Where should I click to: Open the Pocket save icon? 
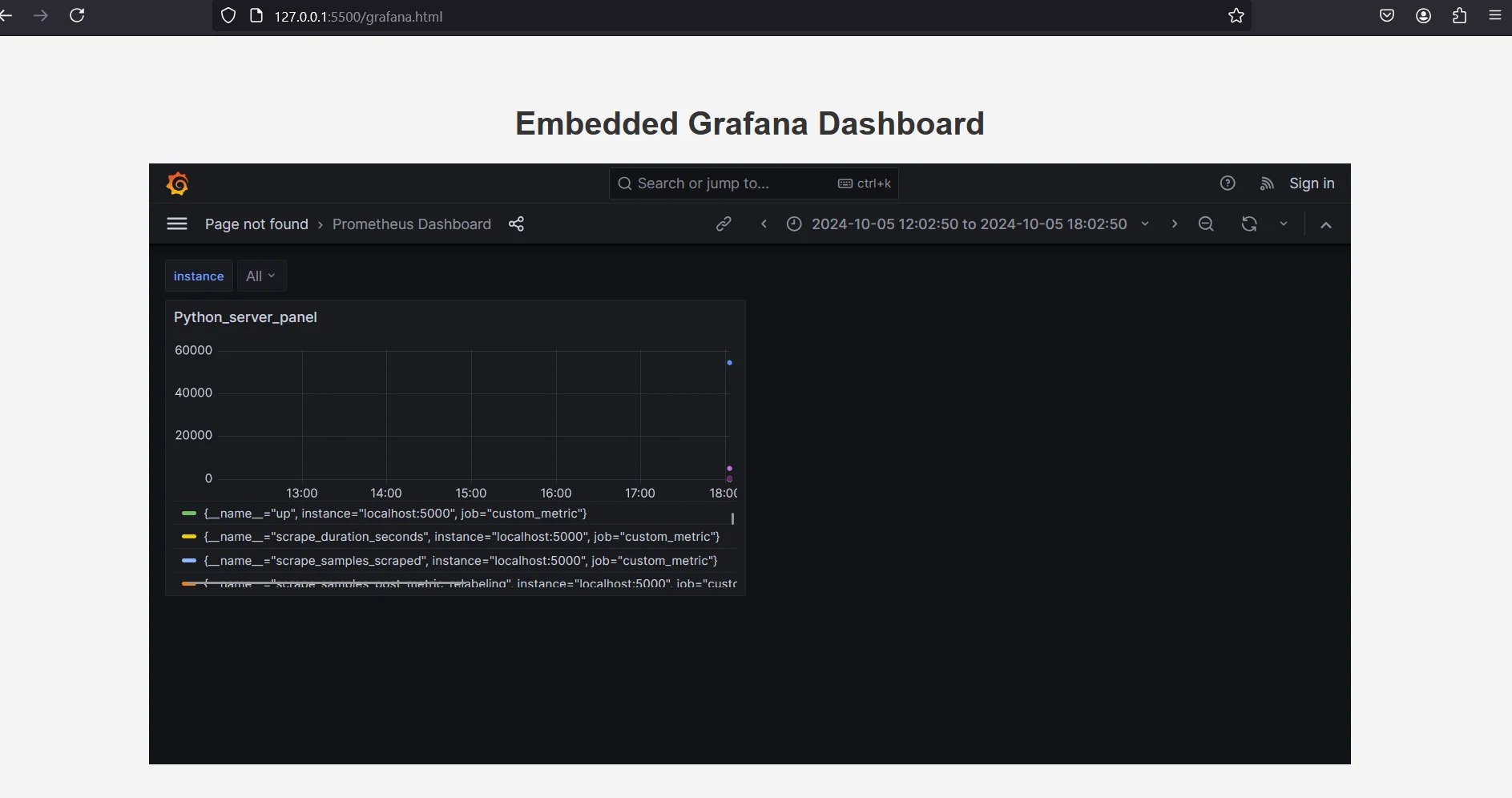[x=1387, y=15]
